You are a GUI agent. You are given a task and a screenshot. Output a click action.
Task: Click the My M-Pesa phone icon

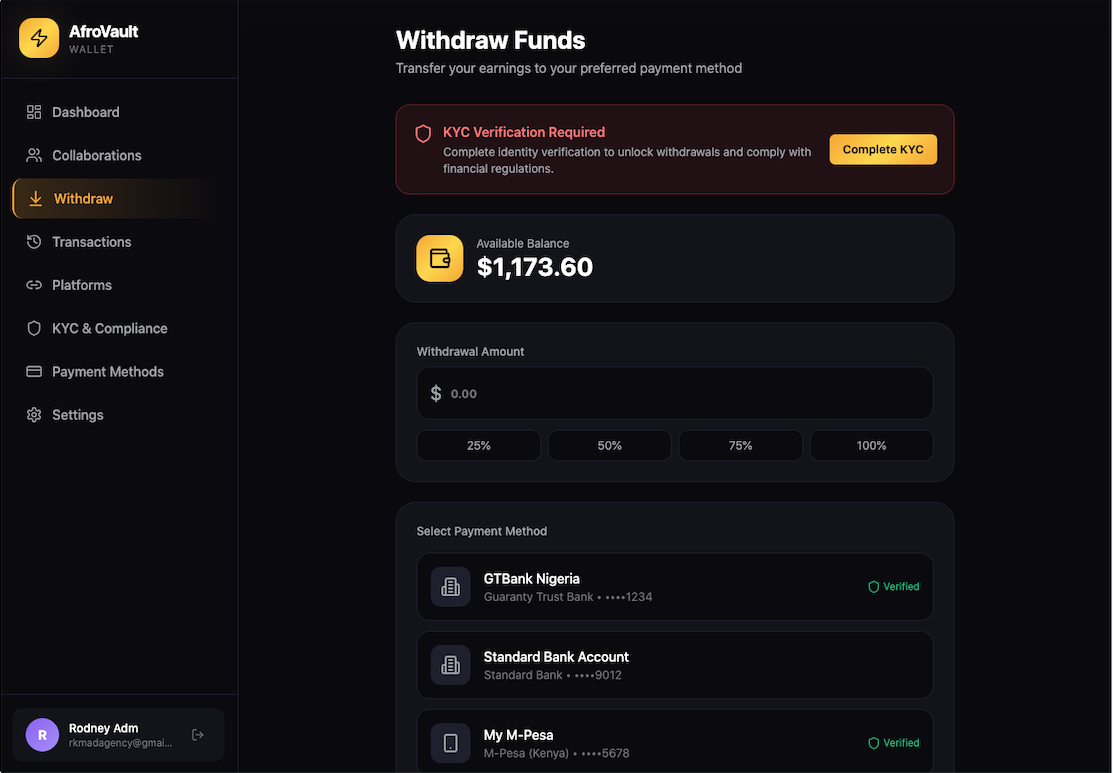(x=451, y=743)
